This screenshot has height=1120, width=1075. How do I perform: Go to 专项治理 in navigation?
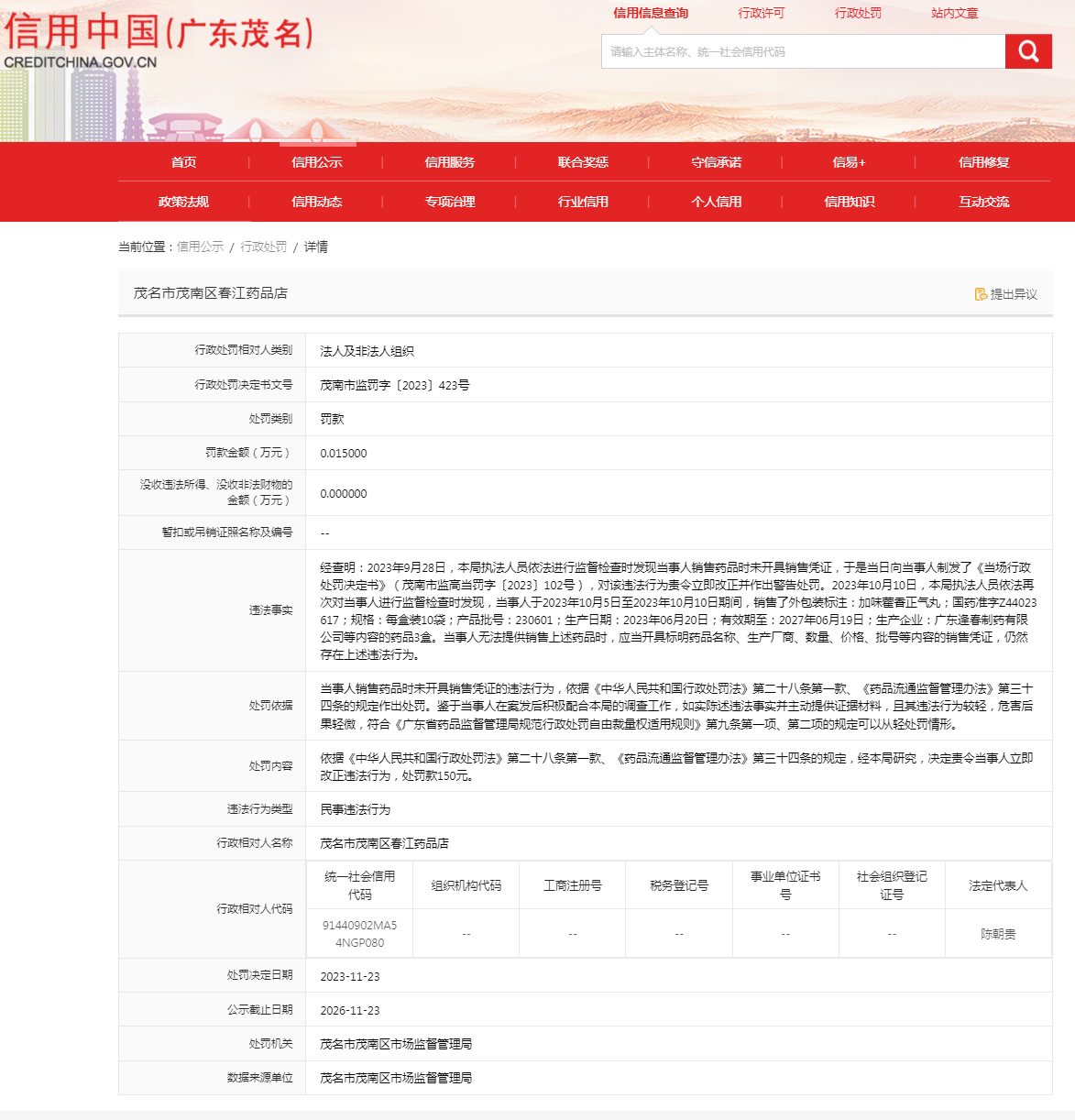(x=449, y=202)
